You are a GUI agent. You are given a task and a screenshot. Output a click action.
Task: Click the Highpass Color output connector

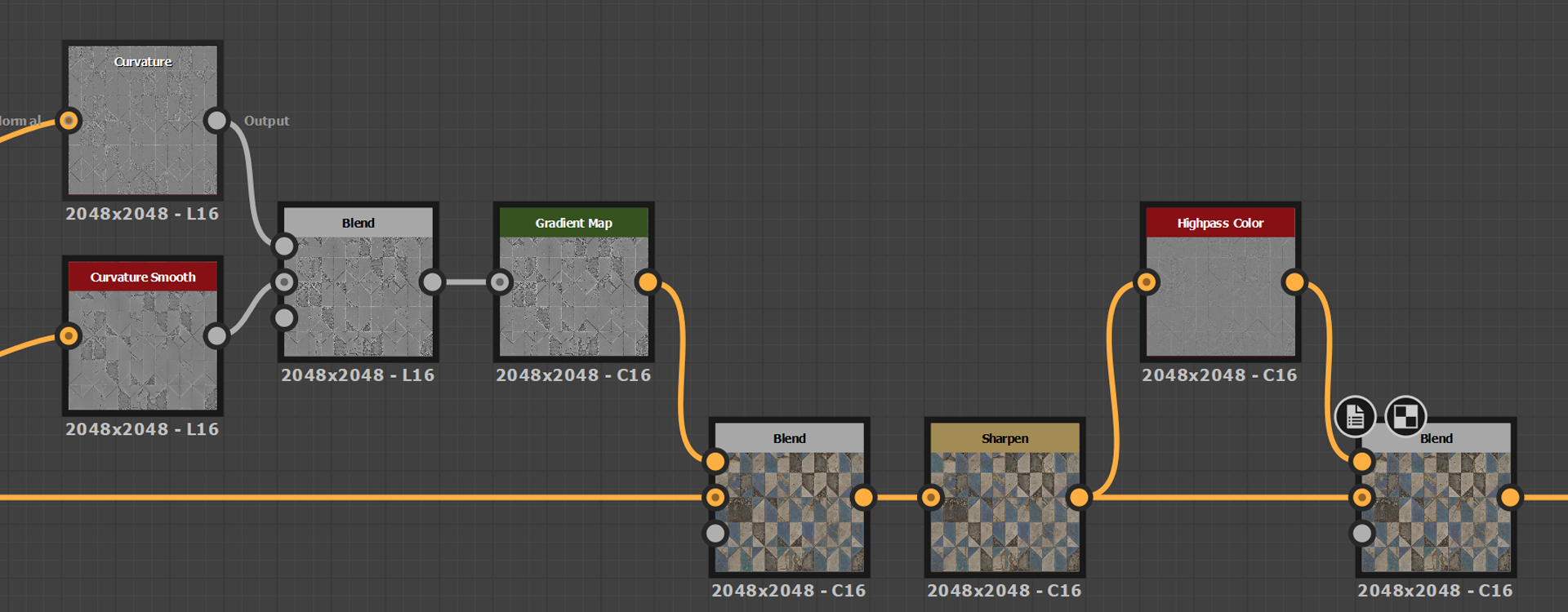point(1294,282)
